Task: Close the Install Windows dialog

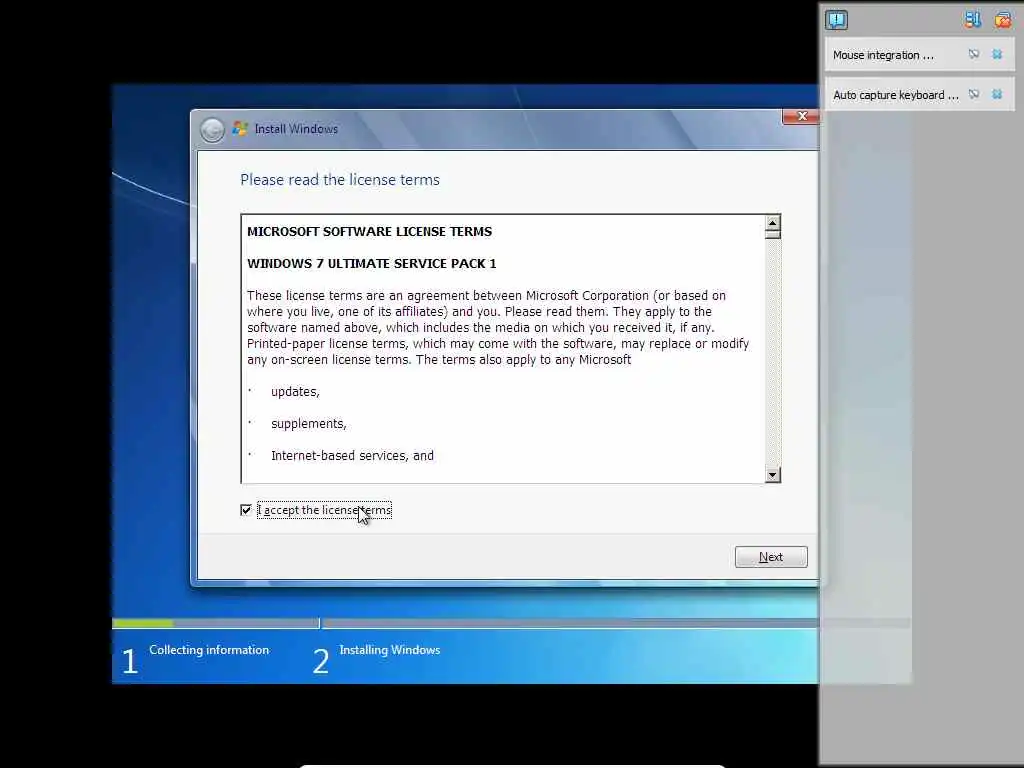Action: click(x=801, y=116)
